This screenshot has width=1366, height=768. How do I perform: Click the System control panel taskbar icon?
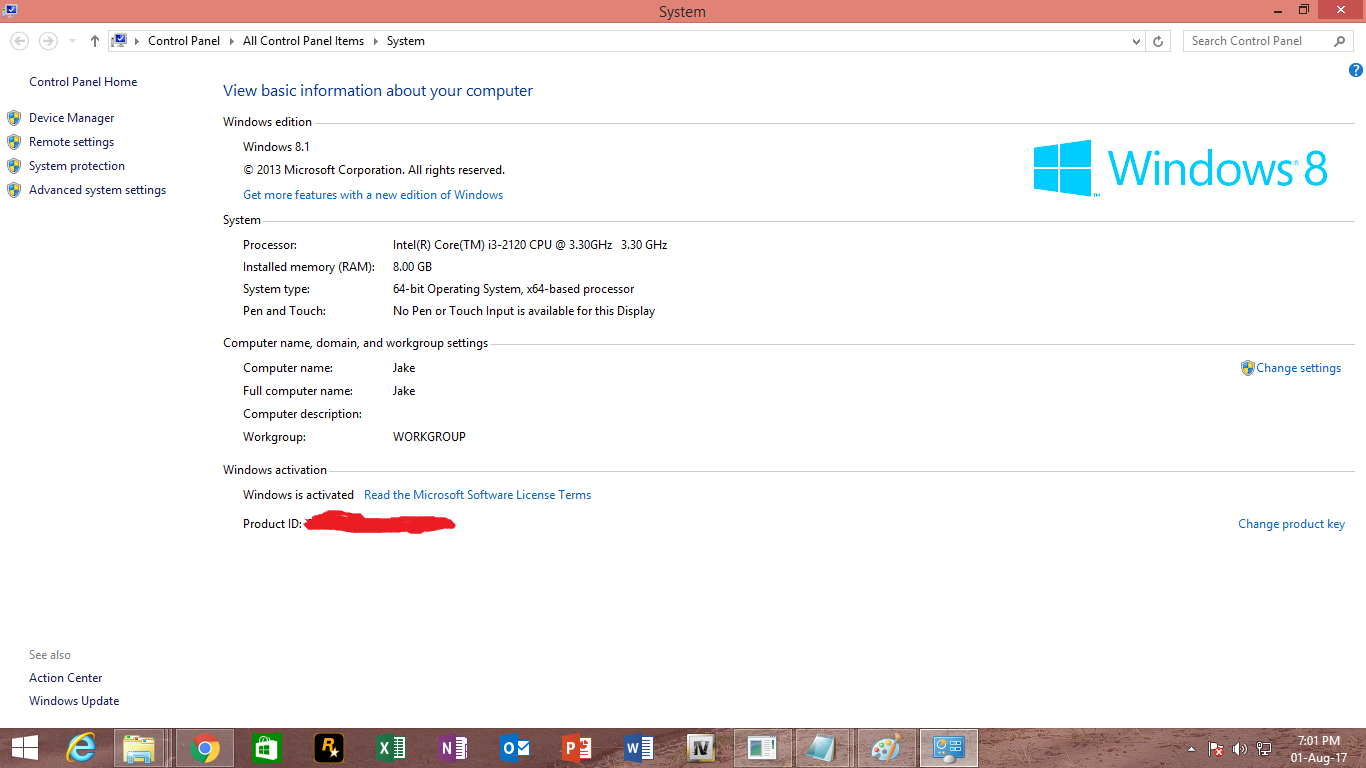tap(947, 748)
